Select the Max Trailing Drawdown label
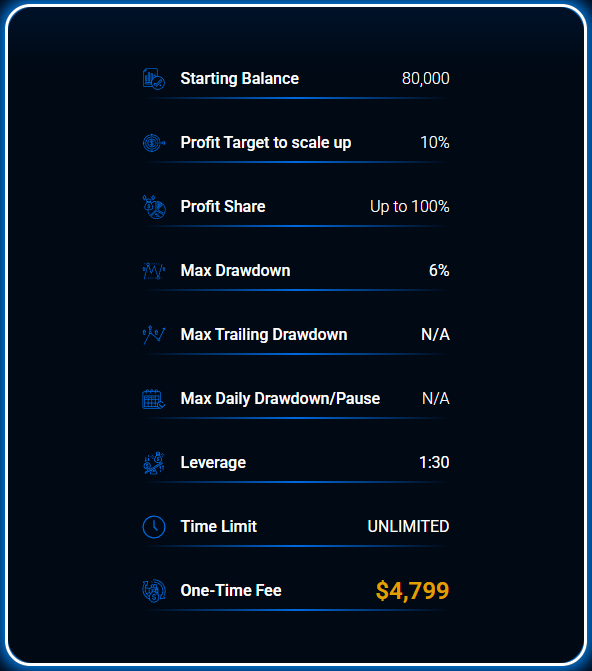Screen dimensions: 592x671 [x=264, y=335]
